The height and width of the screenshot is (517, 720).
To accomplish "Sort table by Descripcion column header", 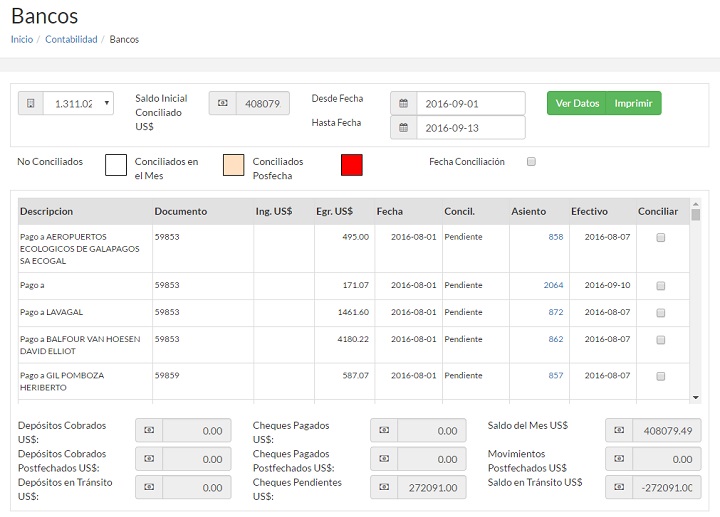I will 47,211.
